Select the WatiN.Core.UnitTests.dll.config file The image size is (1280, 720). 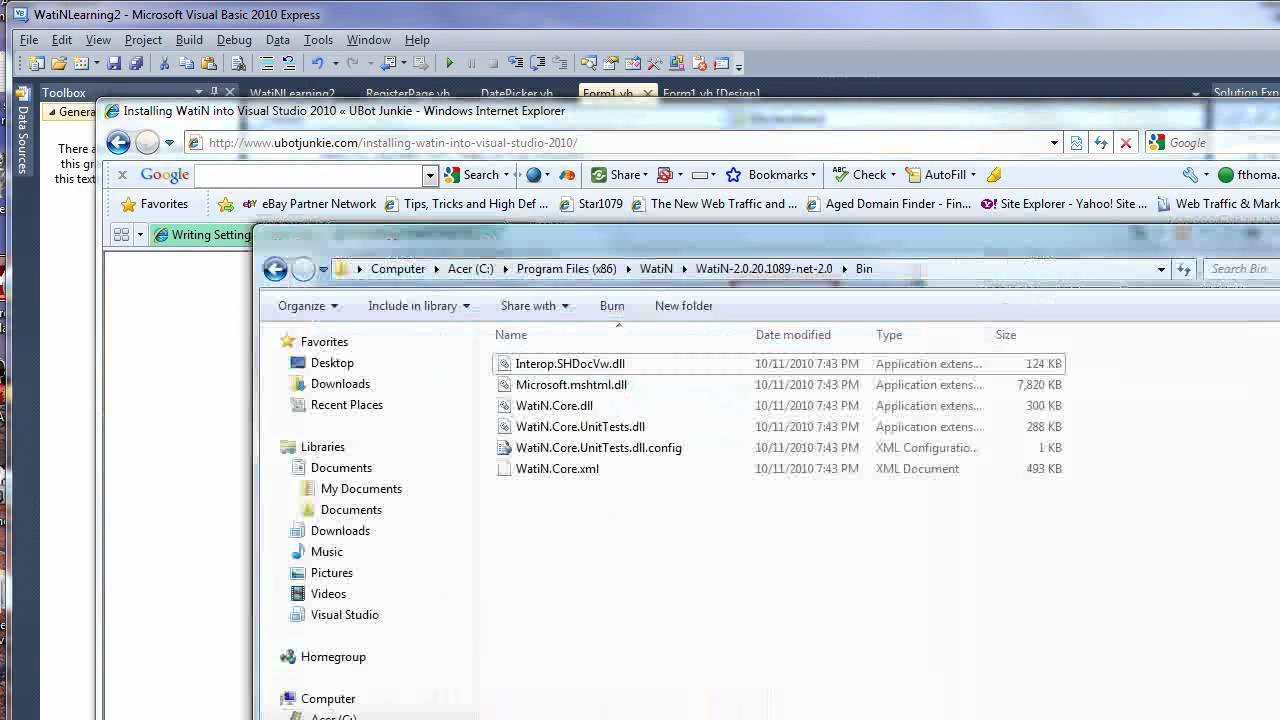(598, 448)
